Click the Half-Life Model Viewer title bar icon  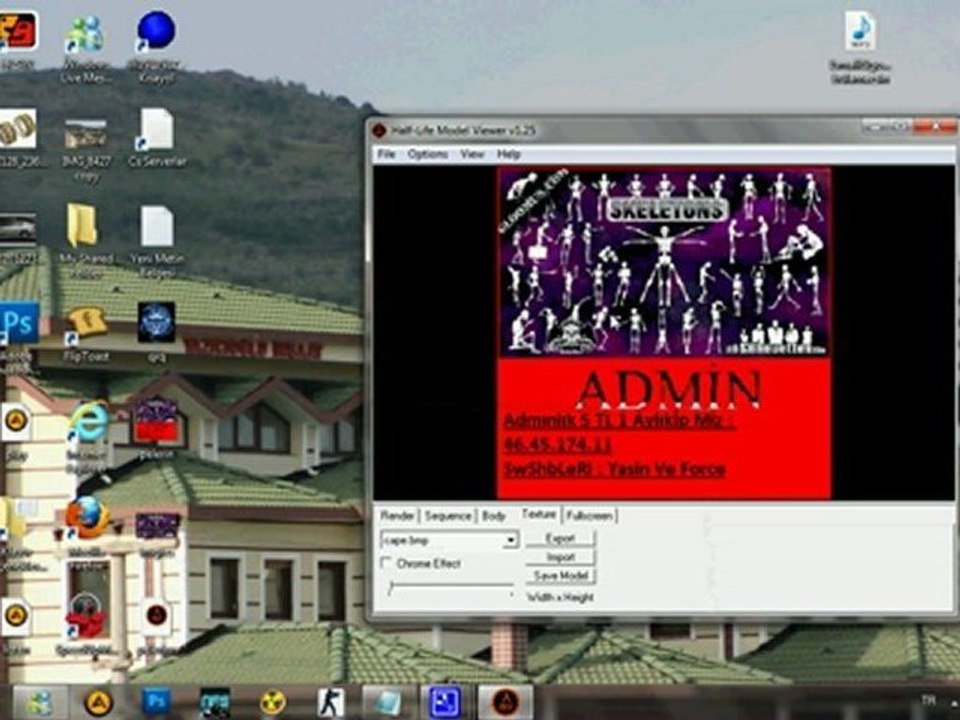379,130
